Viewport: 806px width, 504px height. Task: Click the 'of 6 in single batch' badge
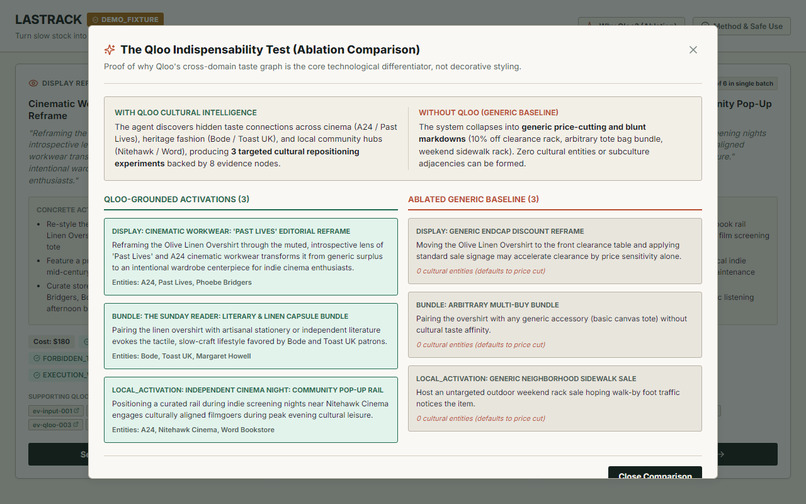746,83
